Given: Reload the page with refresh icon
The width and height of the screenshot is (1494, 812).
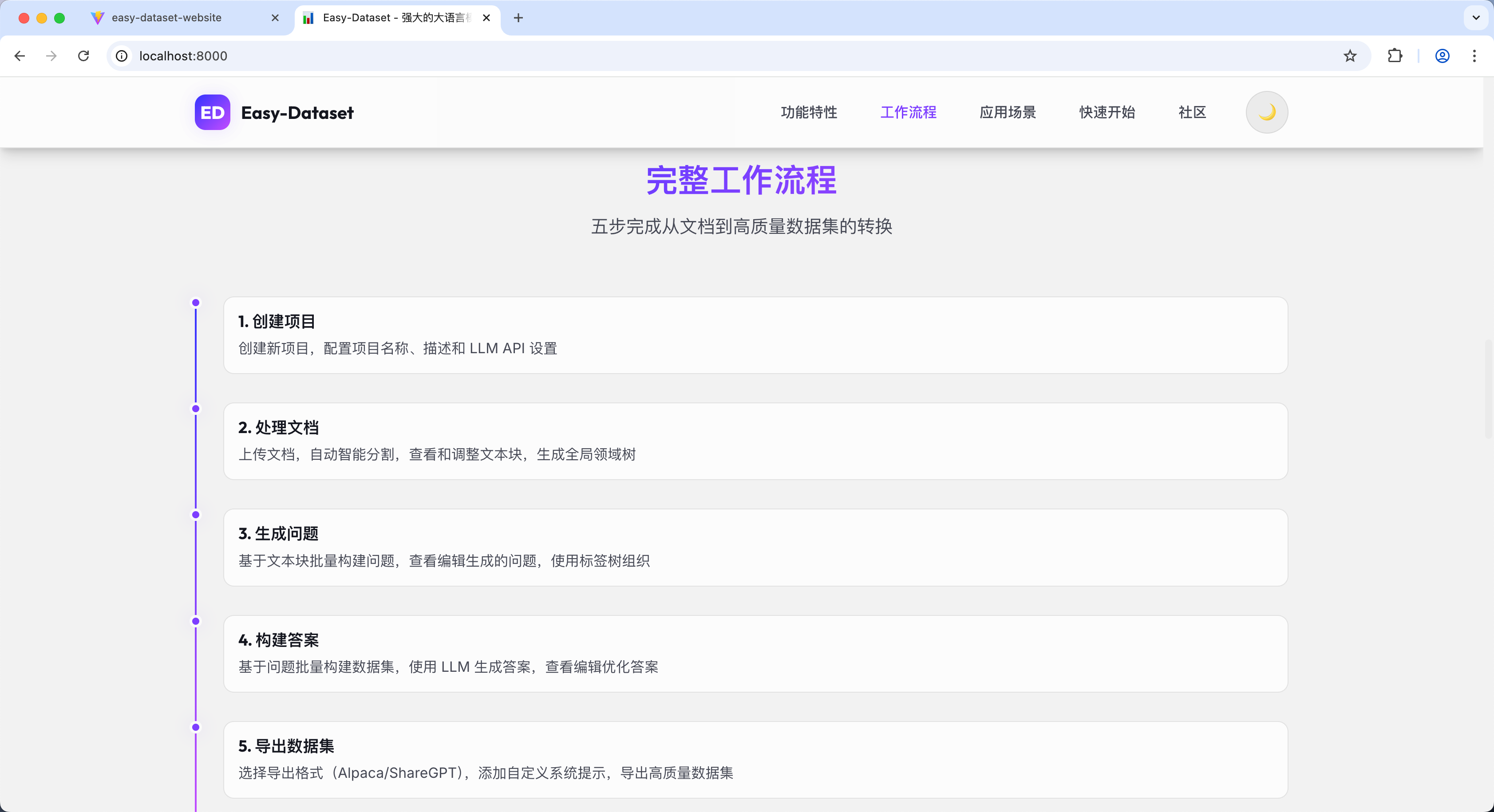Looking at the screenshot, I should click(83, 55).
